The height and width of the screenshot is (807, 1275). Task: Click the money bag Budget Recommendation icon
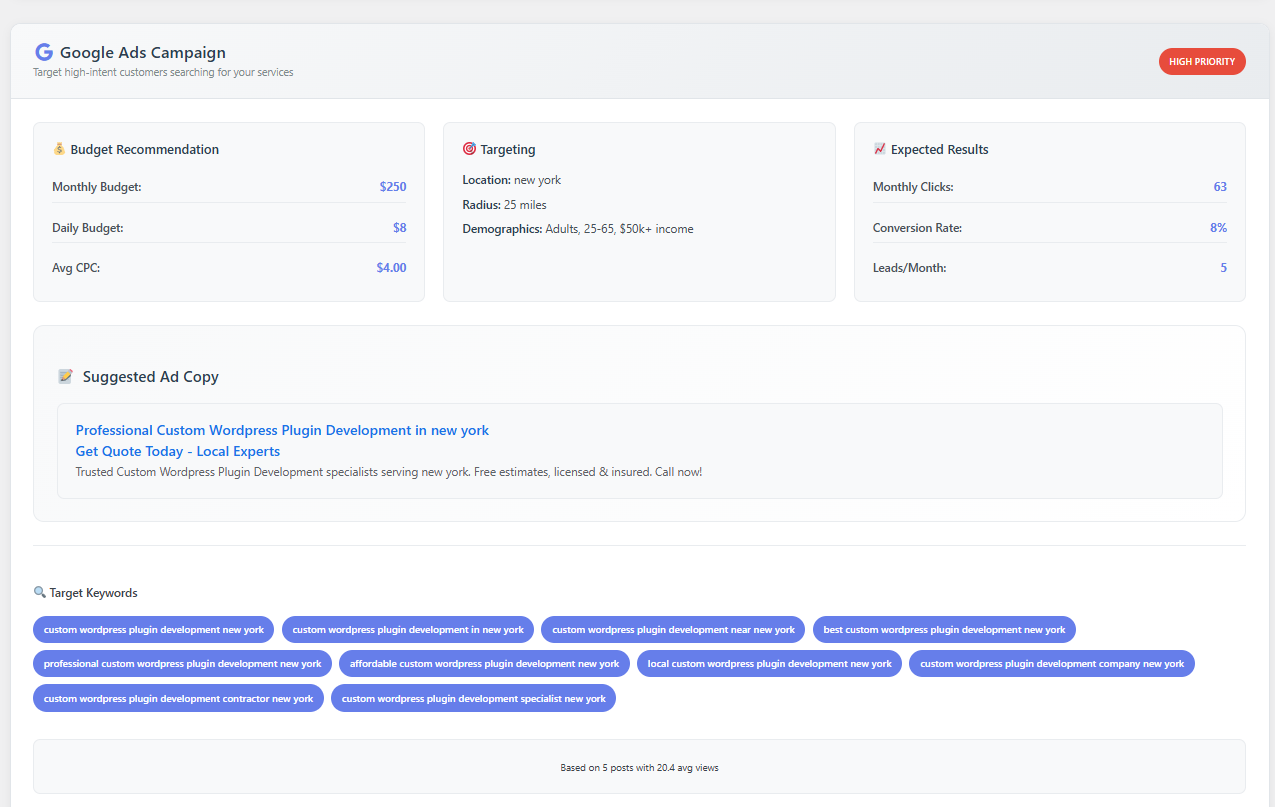tap(59, 149)
